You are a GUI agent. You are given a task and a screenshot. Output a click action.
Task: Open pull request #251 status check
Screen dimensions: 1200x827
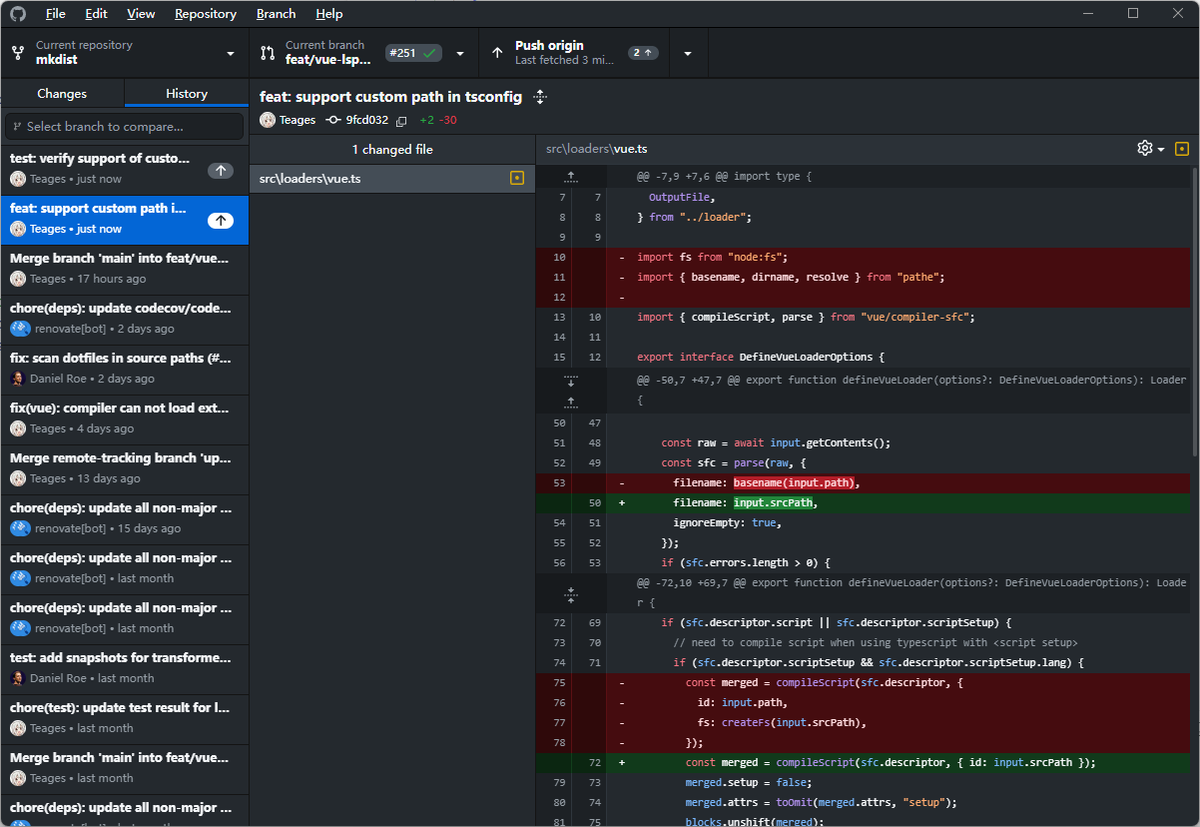pyautogui.click(x=413, y=52)
